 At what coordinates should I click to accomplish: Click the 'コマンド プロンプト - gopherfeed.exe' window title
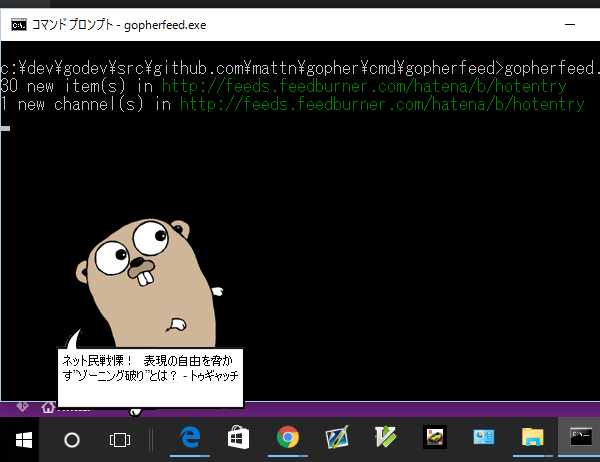[119, 25]
